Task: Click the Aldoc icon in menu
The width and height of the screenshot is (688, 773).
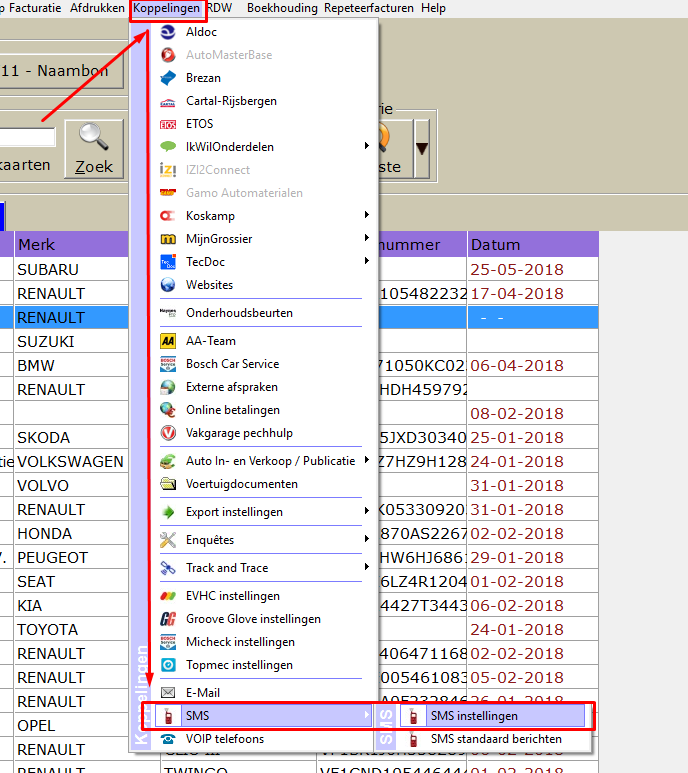Action: click(x=168, y=32)
